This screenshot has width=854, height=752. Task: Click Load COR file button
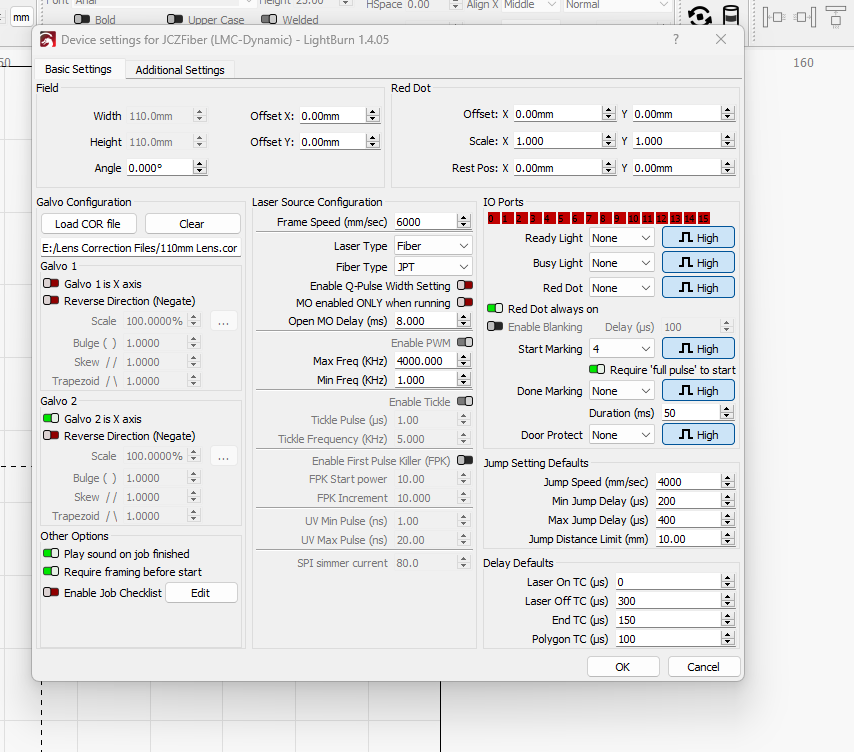[x=88, y=224]
